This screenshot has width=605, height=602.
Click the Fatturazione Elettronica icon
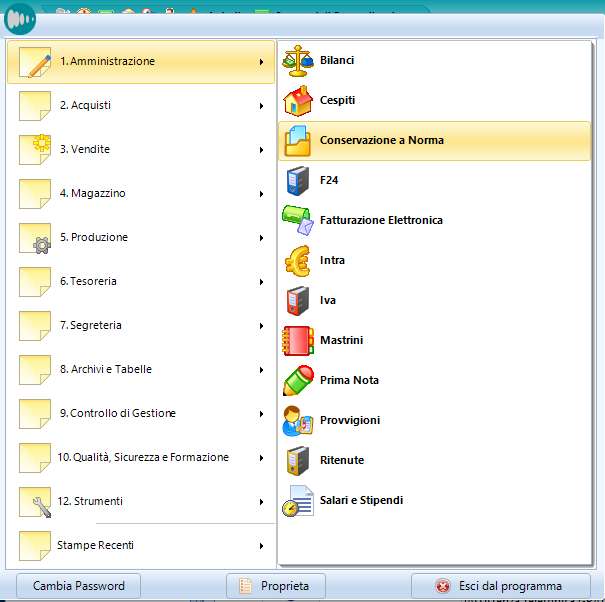tap(298, 221)
